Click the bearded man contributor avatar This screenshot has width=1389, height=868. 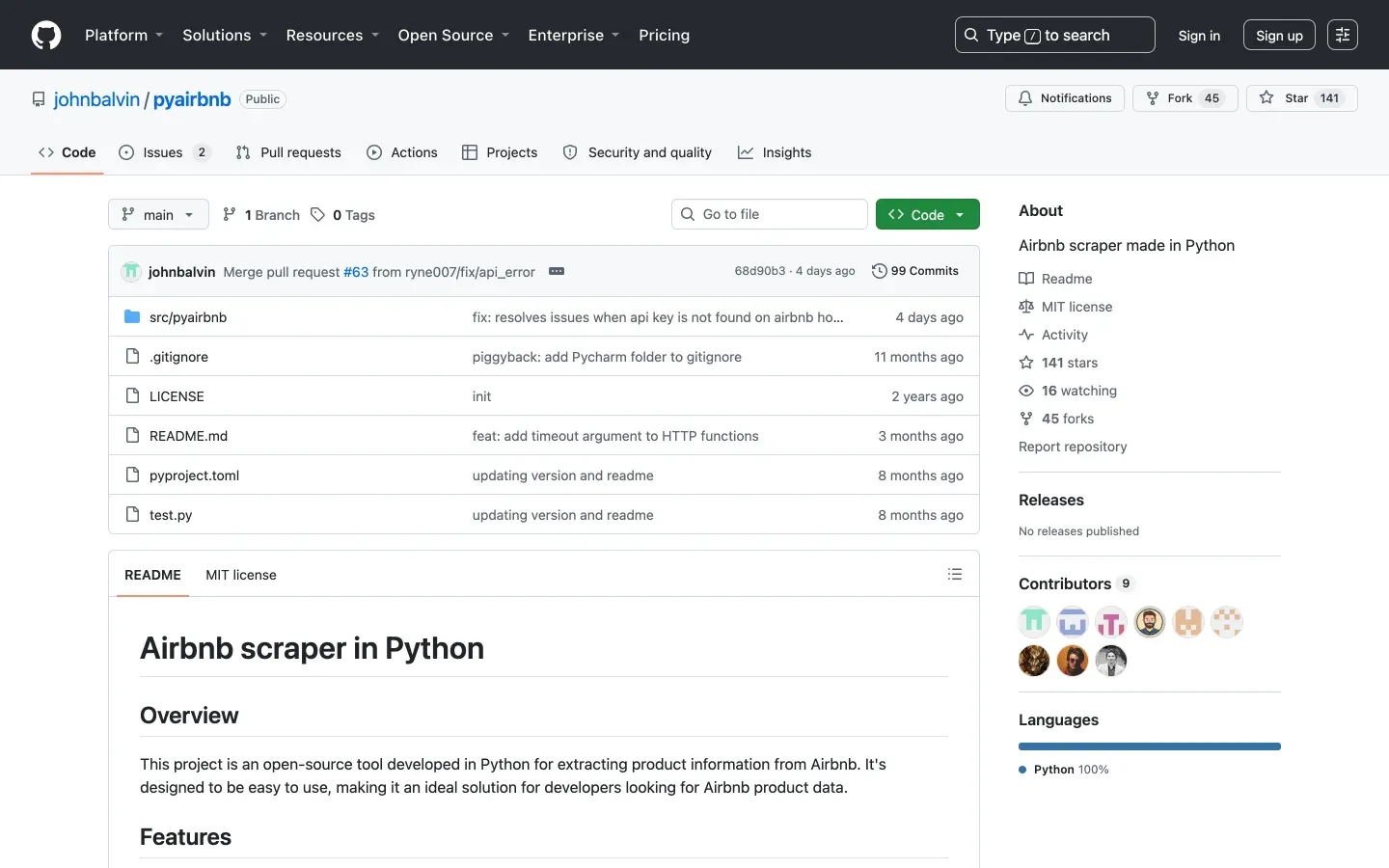coord(1150,622)
